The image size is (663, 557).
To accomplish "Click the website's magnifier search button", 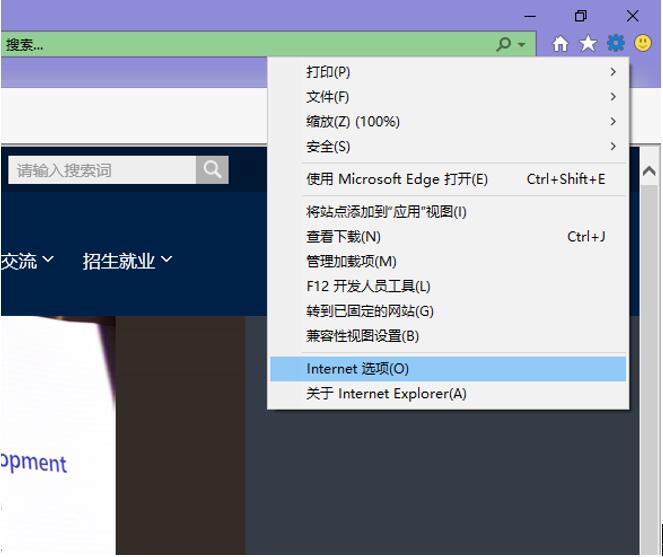I will [212, 170].
